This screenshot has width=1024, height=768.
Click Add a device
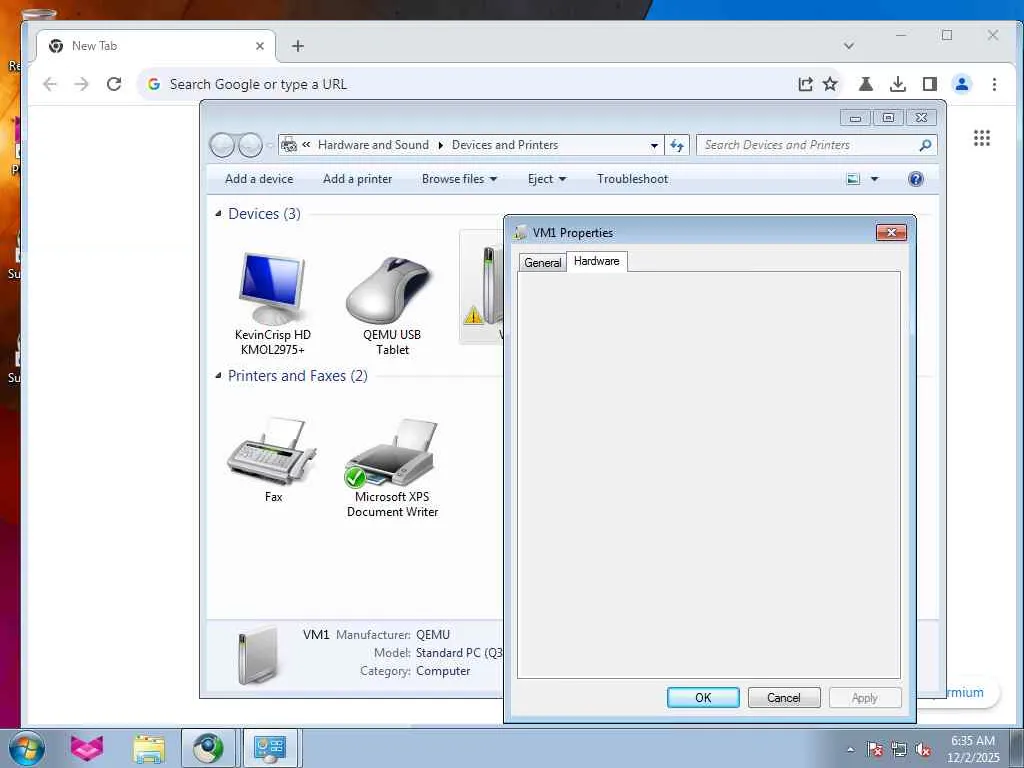tap(259, 179)
